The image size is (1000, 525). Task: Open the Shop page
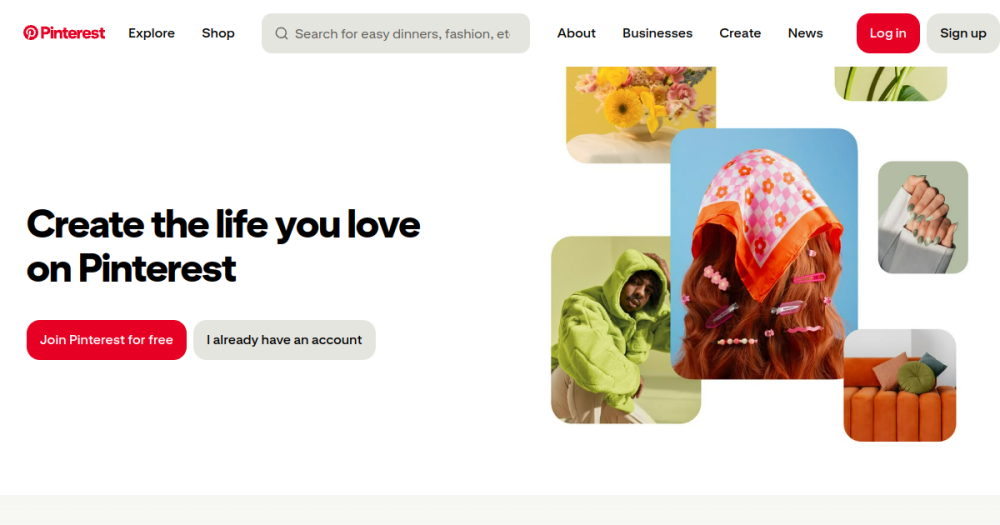click(218, 33)
